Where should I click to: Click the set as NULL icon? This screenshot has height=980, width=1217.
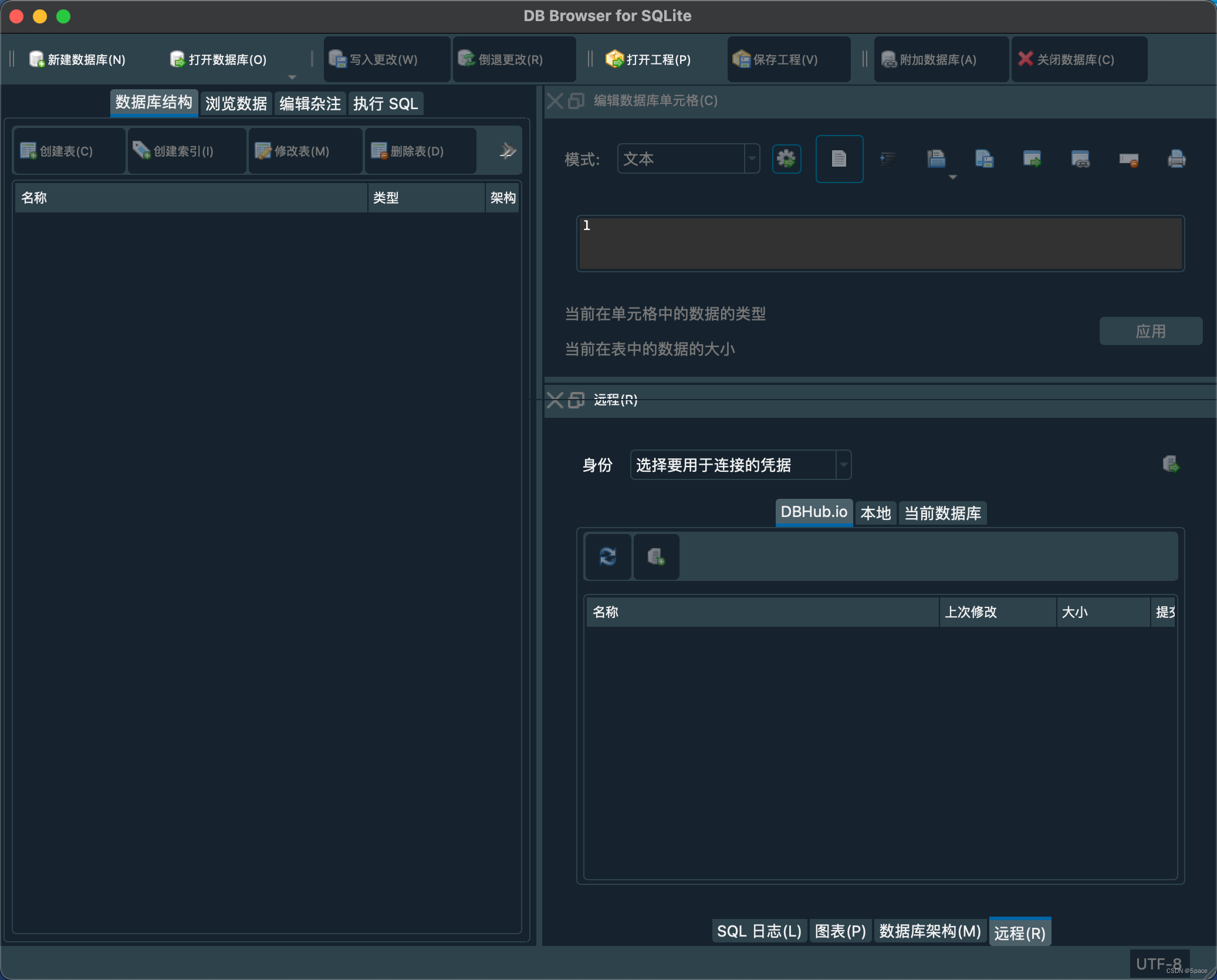click(1128, 158)
